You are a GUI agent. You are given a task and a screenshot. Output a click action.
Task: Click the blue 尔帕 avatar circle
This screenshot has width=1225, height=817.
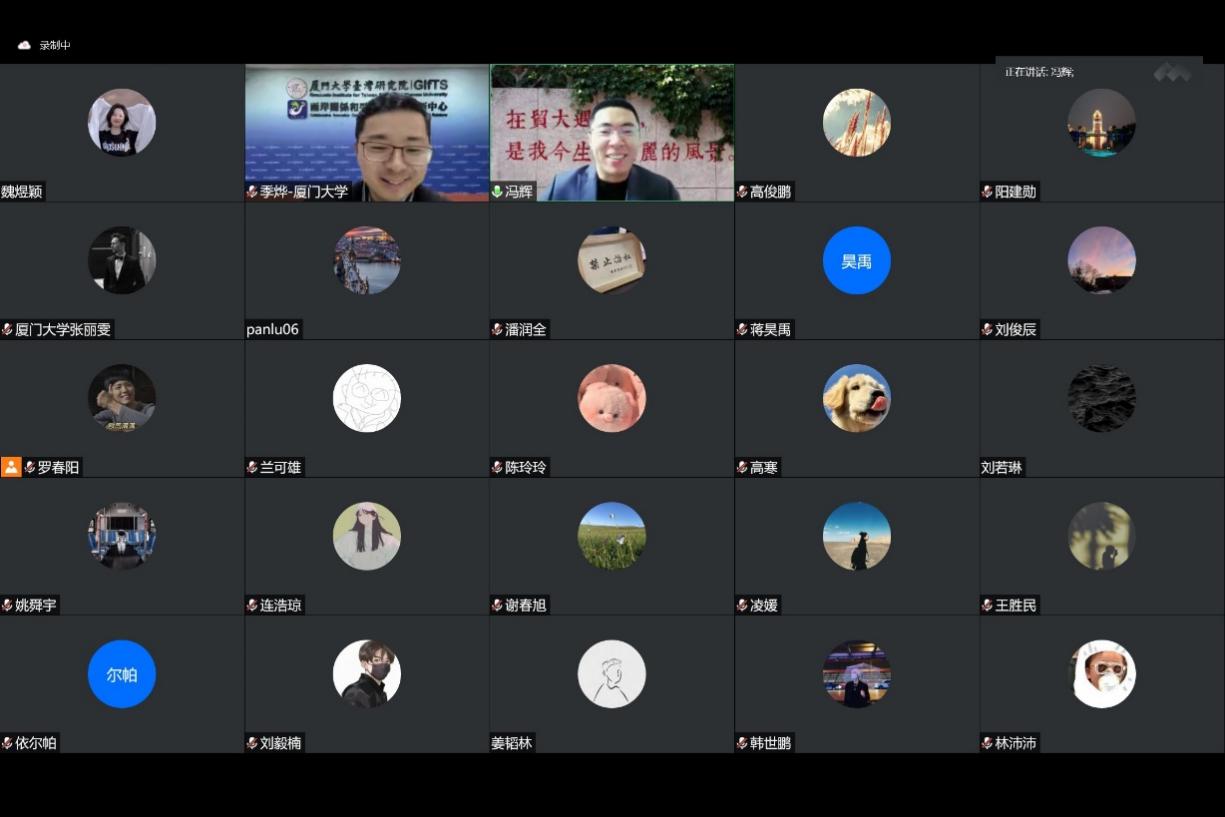click(122, 674)
